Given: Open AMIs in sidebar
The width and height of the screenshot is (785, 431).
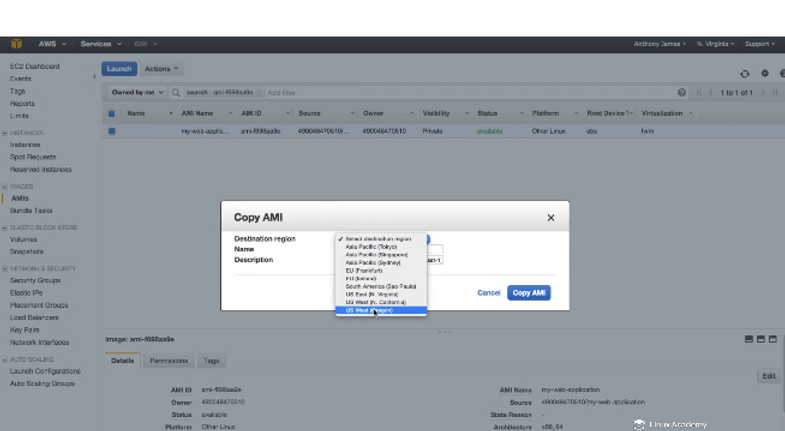Looking at the screenshot, I should pos(20,198).
